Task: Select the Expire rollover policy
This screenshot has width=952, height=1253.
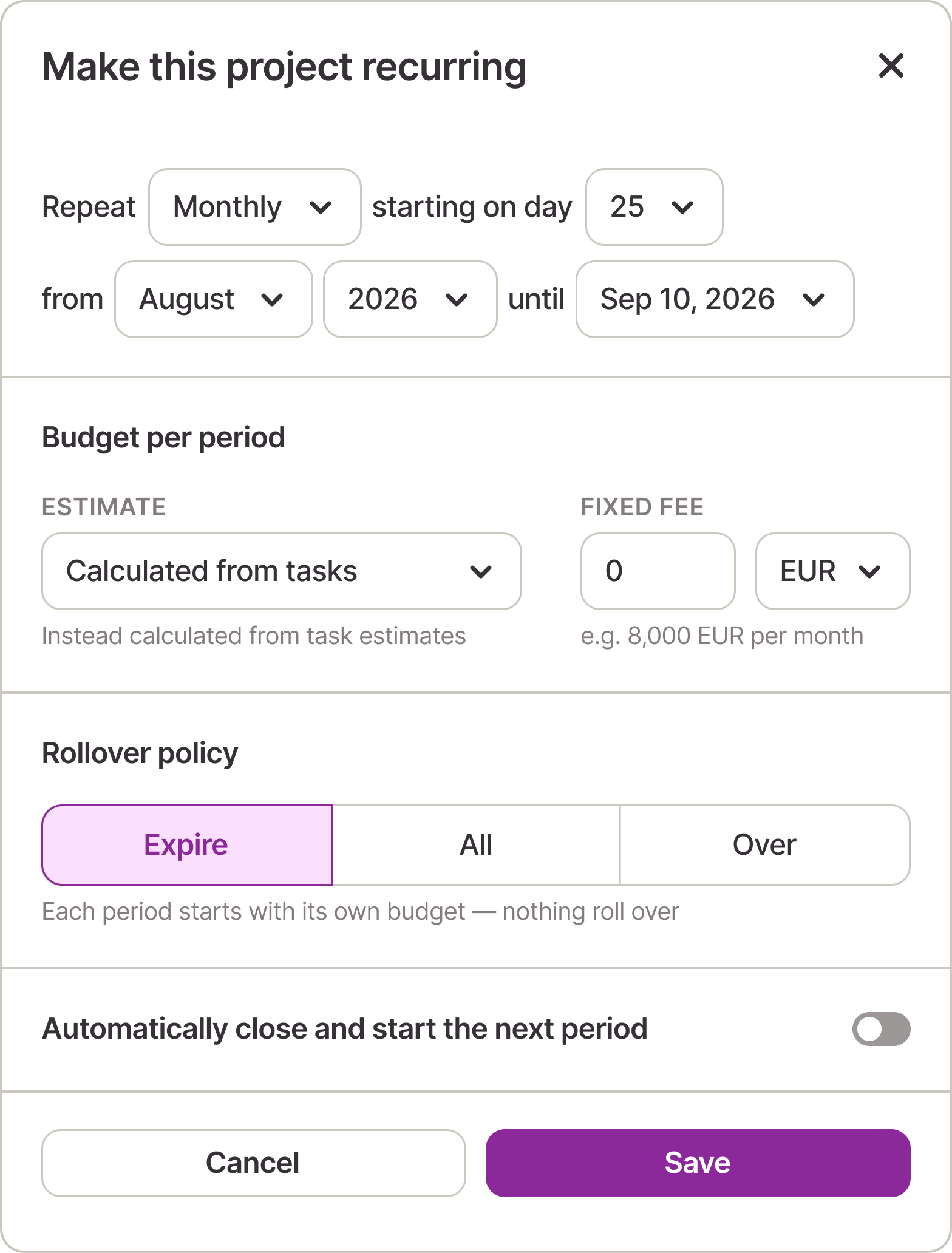Action: (x=187, y=845)
